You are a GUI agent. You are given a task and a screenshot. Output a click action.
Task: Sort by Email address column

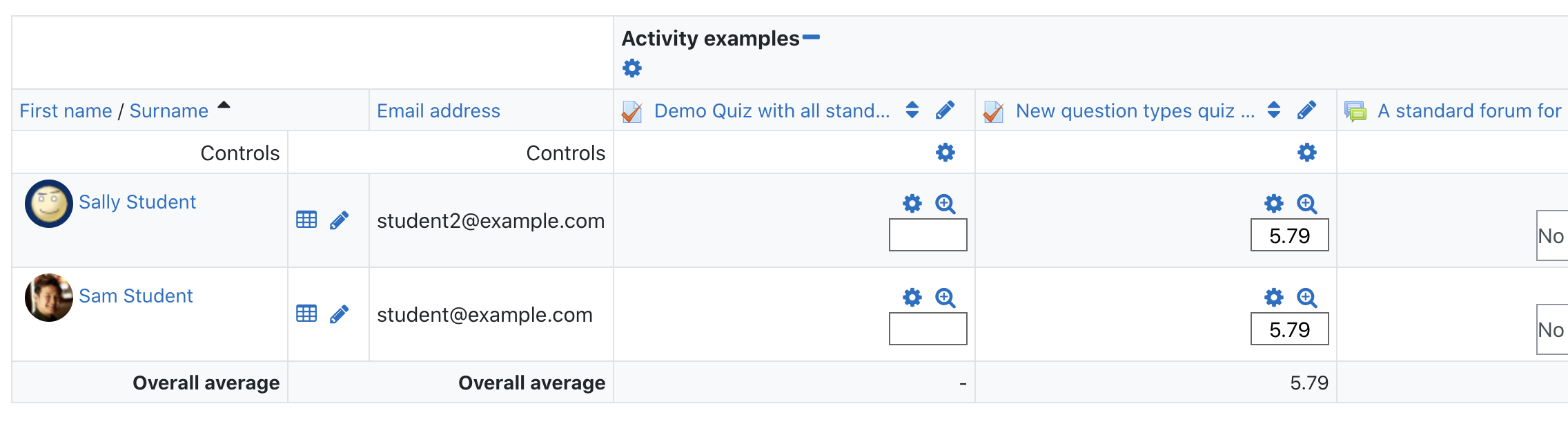438,110
